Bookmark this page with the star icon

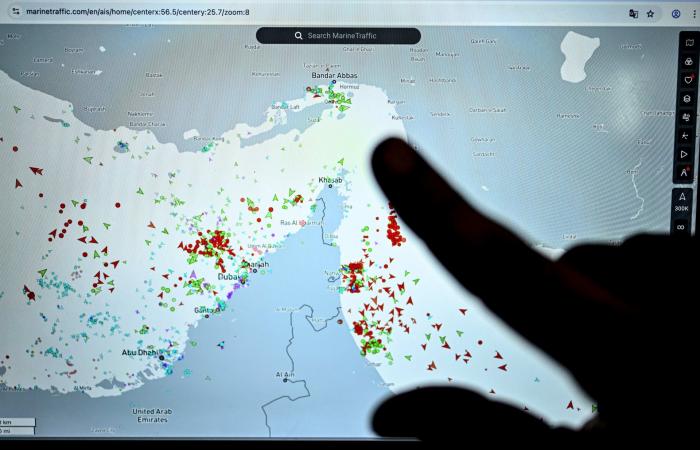[651, 13]
